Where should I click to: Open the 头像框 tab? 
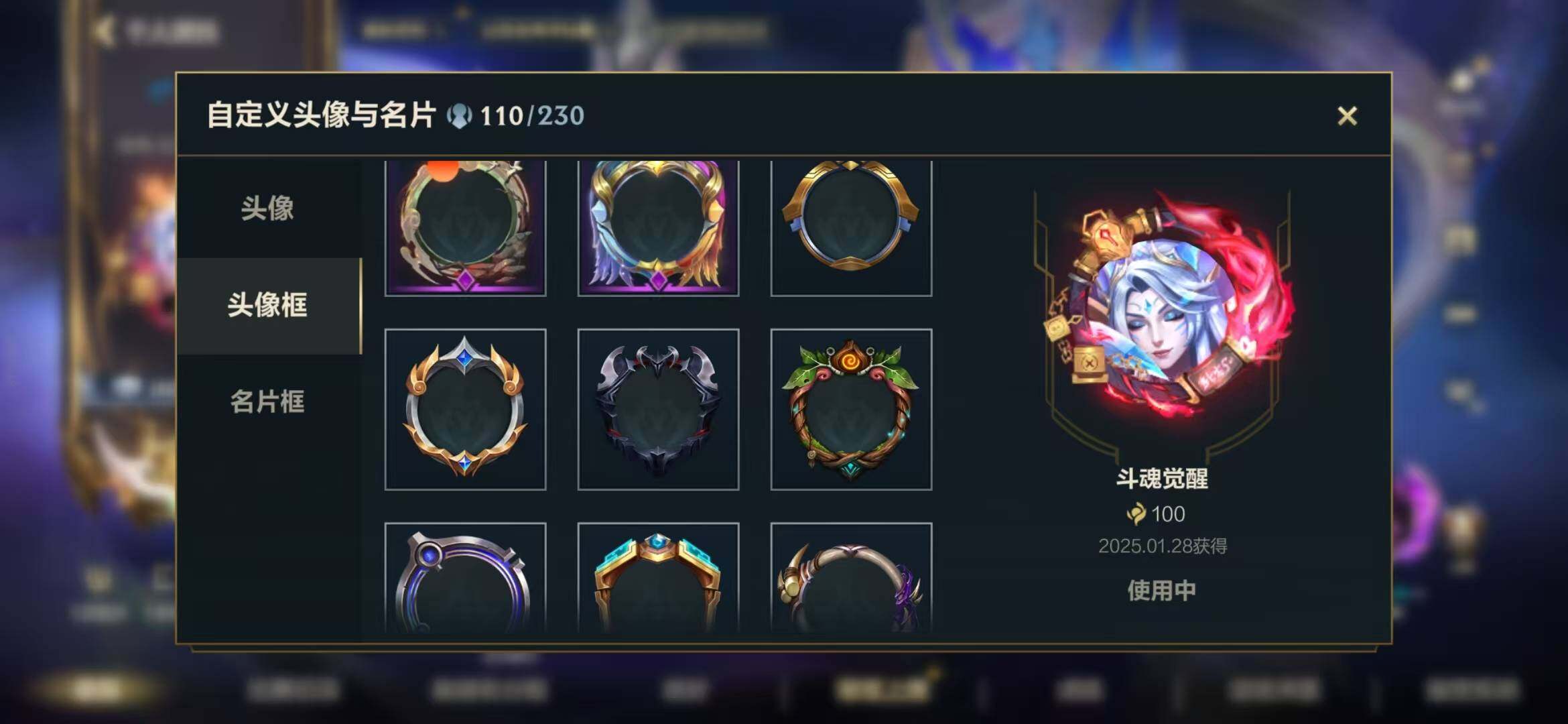point(268,305)
